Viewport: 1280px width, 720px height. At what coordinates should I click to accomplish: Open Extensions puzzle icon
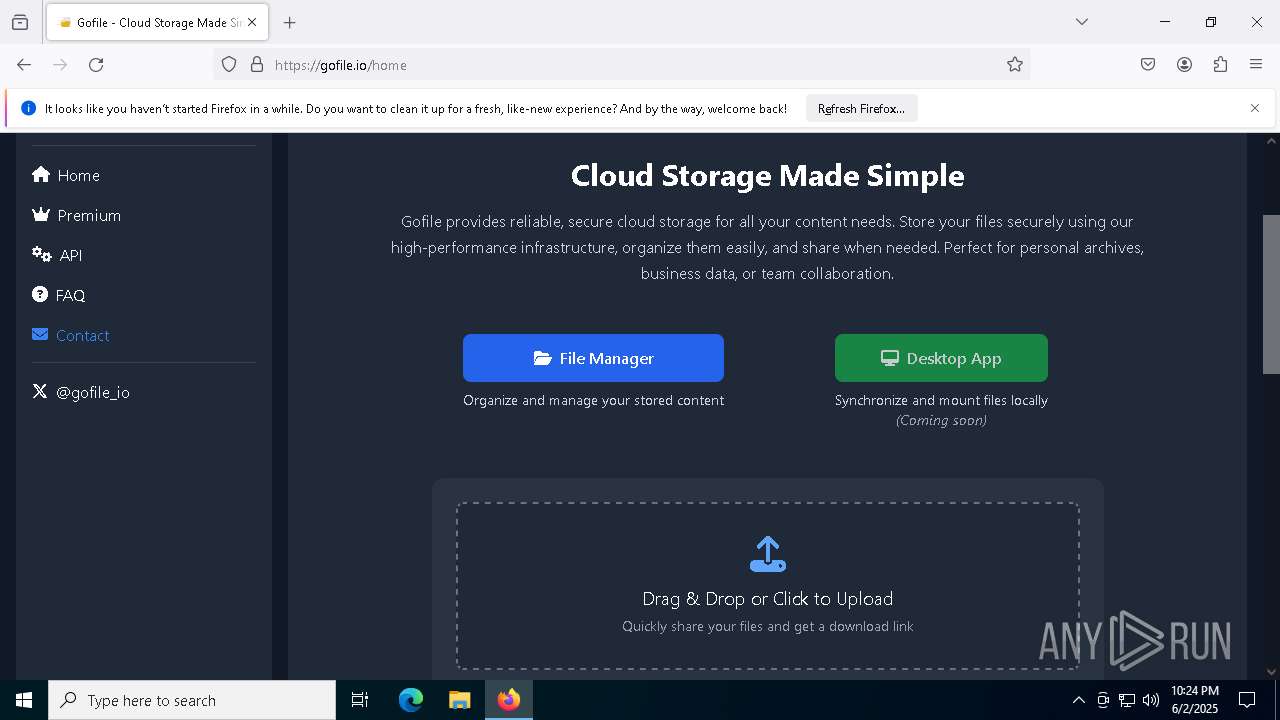[x=1220, y=65]
